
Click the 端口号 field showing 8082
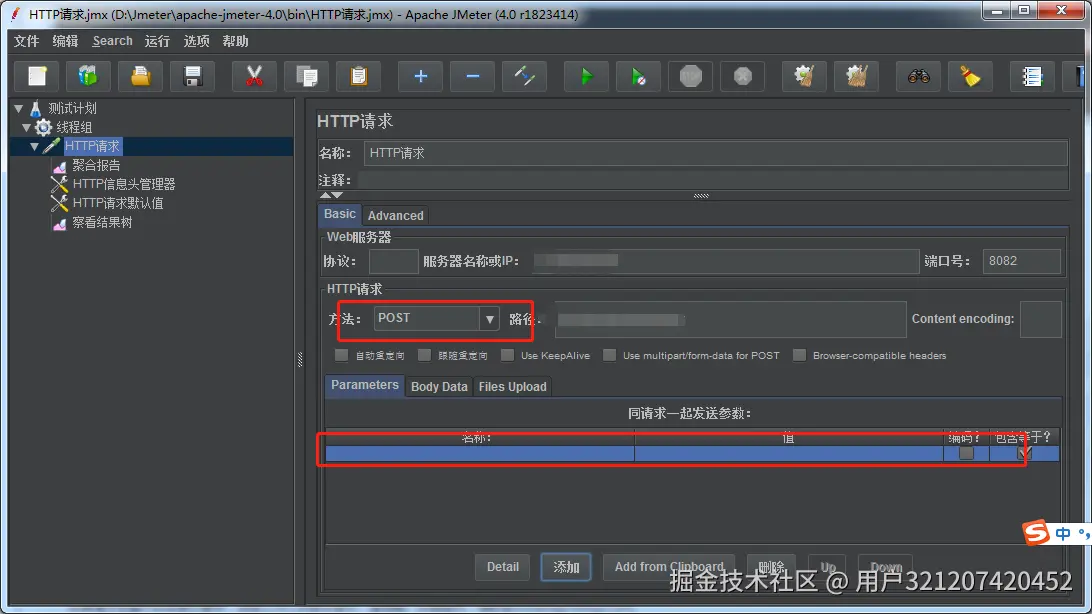[1022, 261]
